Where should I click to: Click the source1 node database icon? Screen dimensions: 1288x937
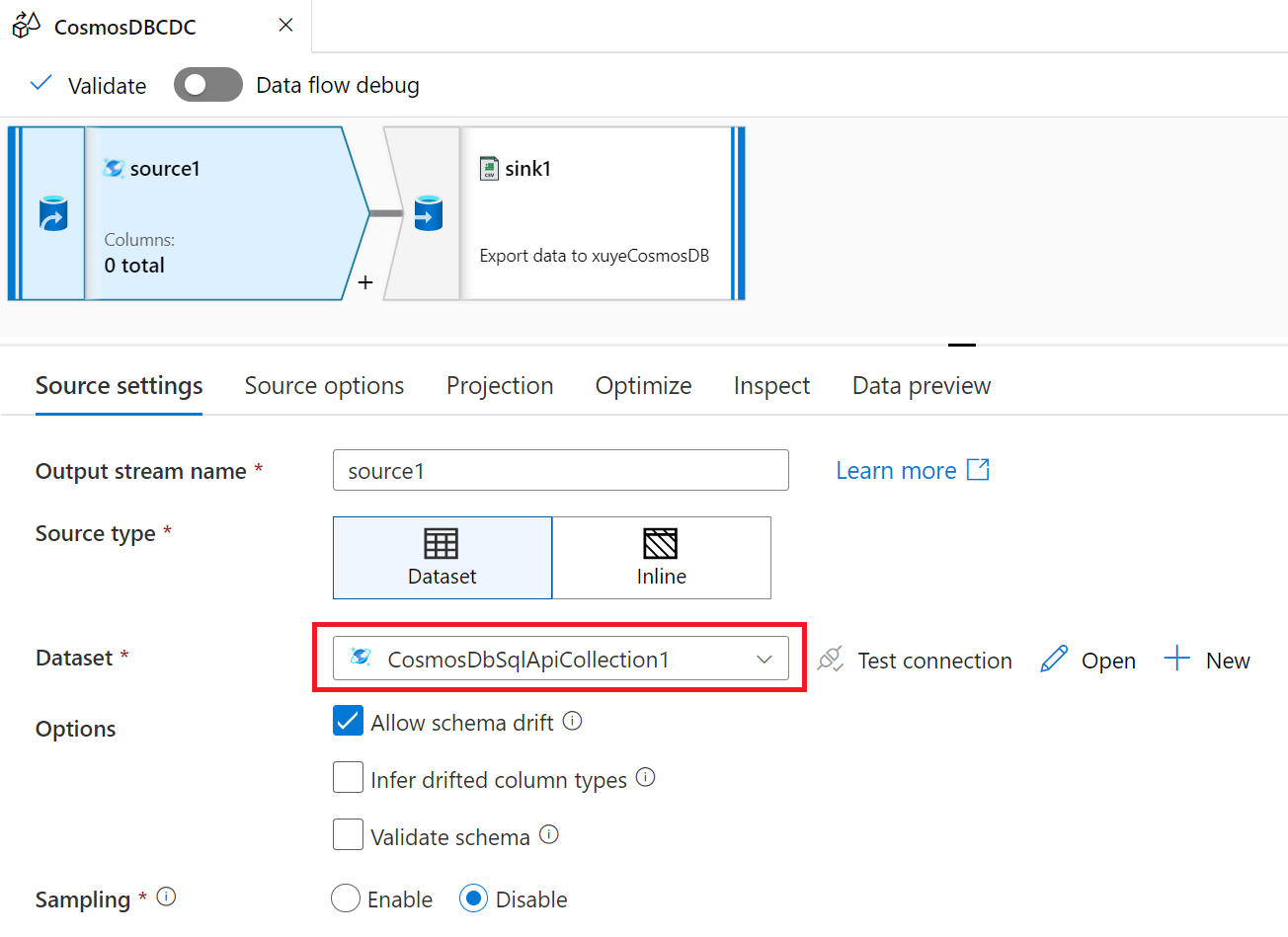click(53, 213)
